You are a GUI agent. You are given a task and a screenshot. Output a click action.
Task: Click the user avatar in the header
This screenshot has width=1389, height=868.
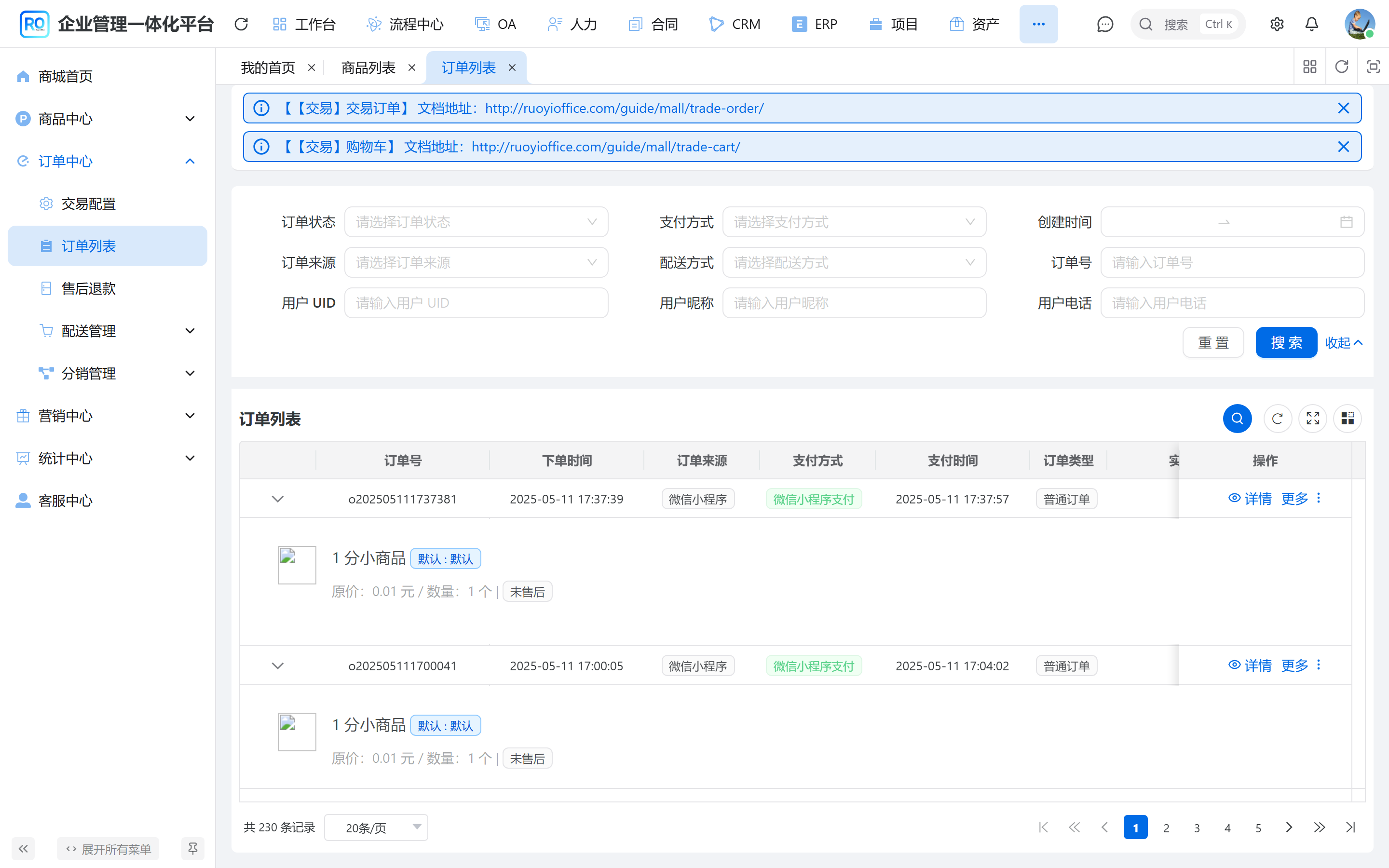pos(1359,24)
